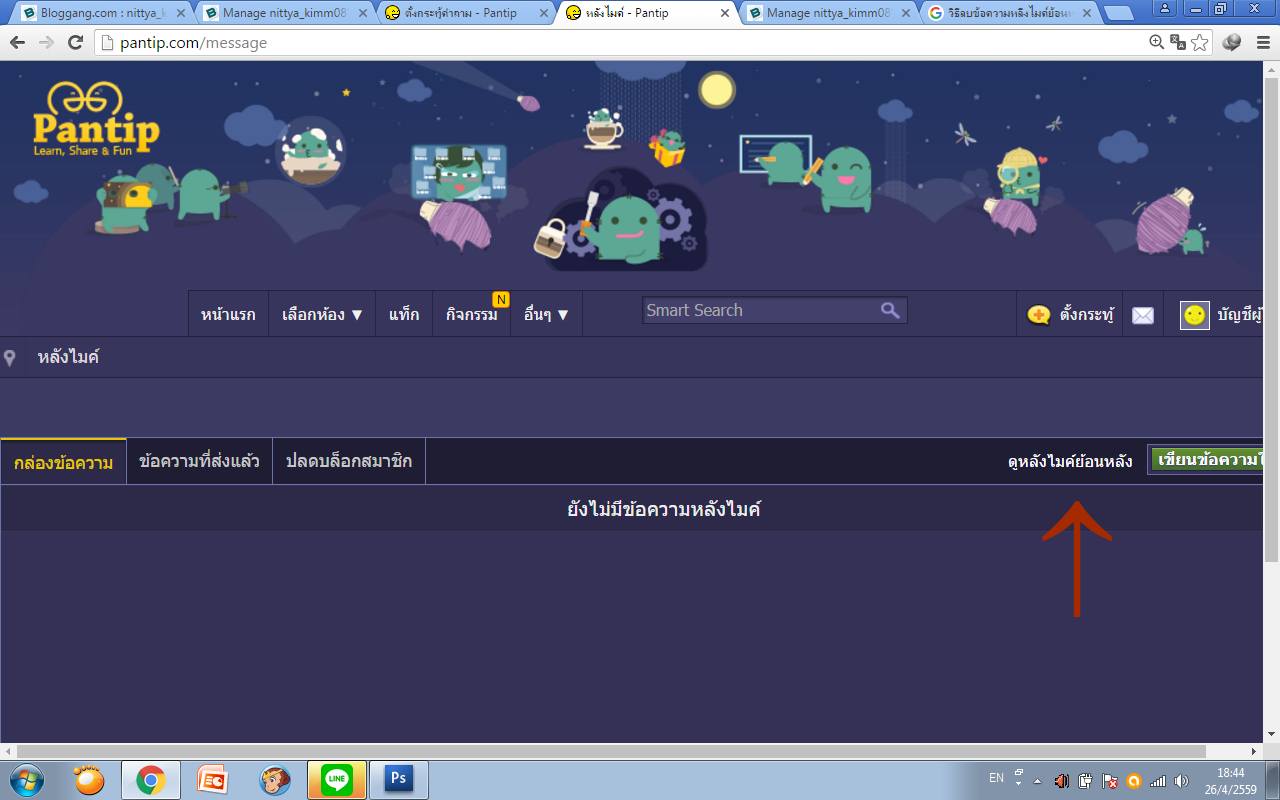Select the กล่องข้อความ inbox tab
The width and height of the screenshot is (1280, 800).
63,462
